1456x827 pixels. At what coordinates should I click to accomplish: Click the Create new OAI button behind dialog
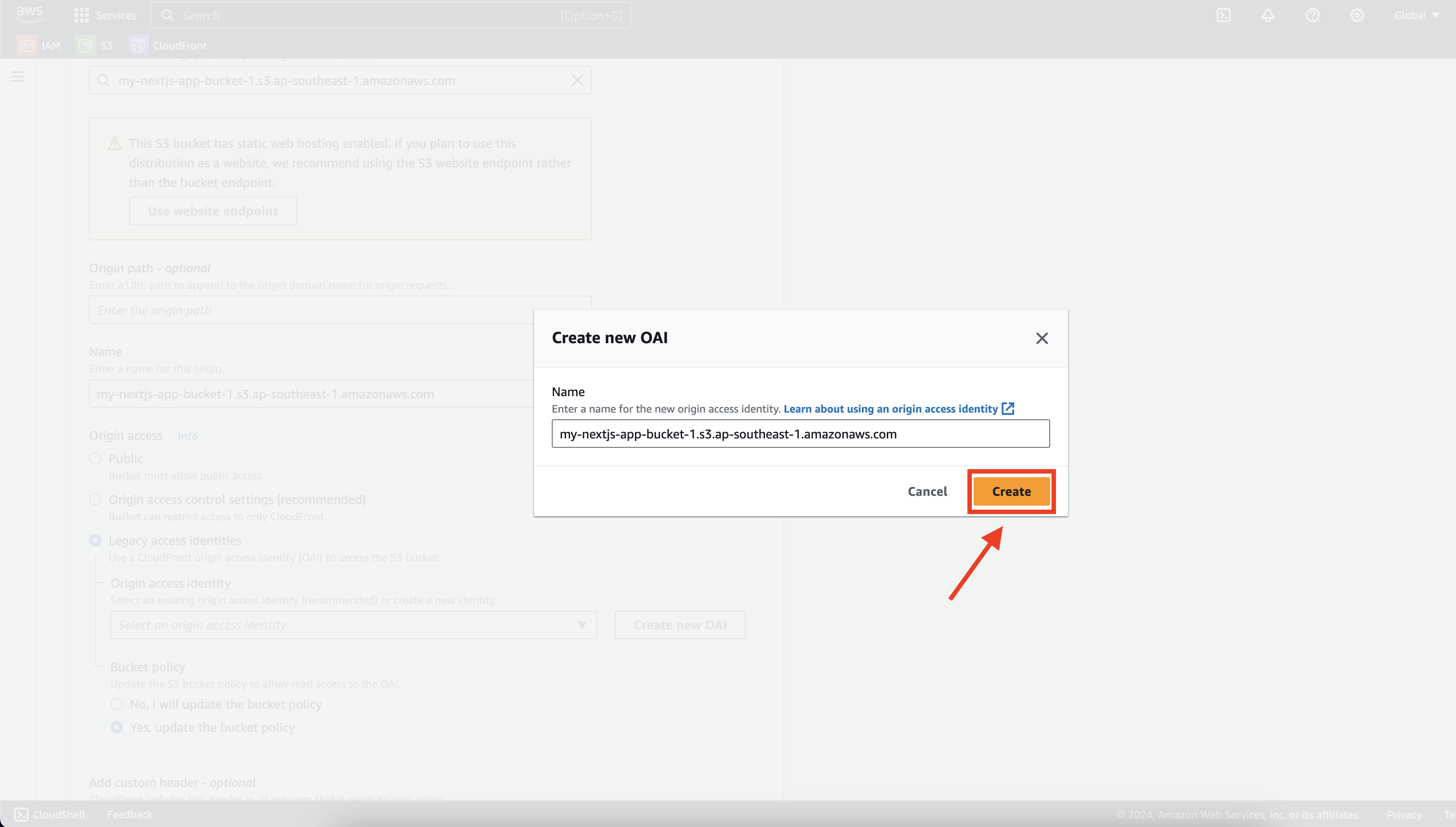(x=680, y=625)
